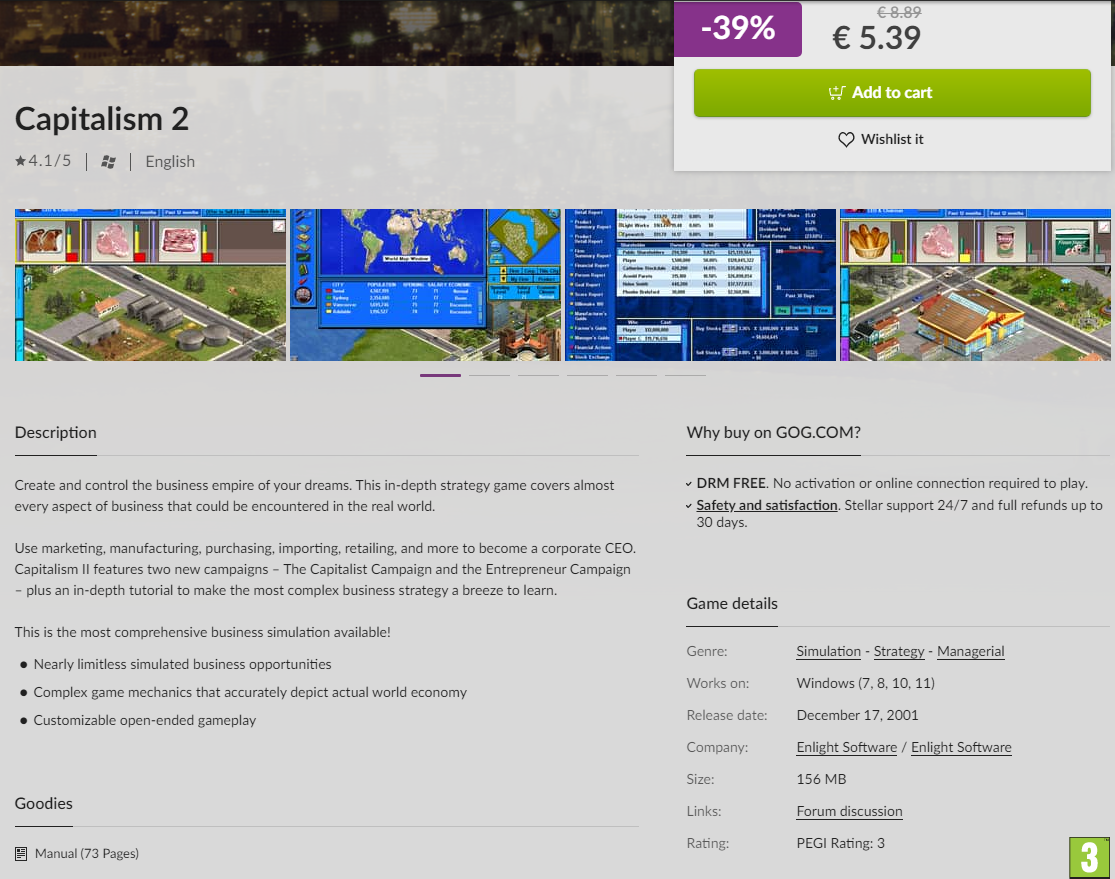Click the PEGI 3 rating badge
Screen dimensions: 1115x879
pos(1089,858)
